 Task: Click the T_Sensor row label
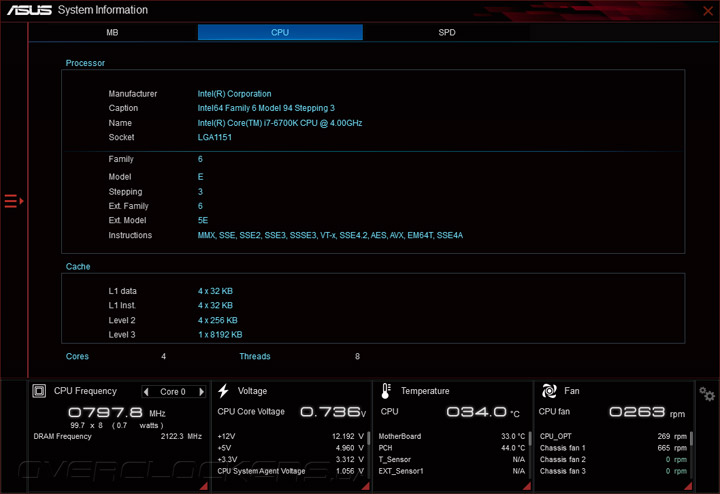tap(394, 459)
